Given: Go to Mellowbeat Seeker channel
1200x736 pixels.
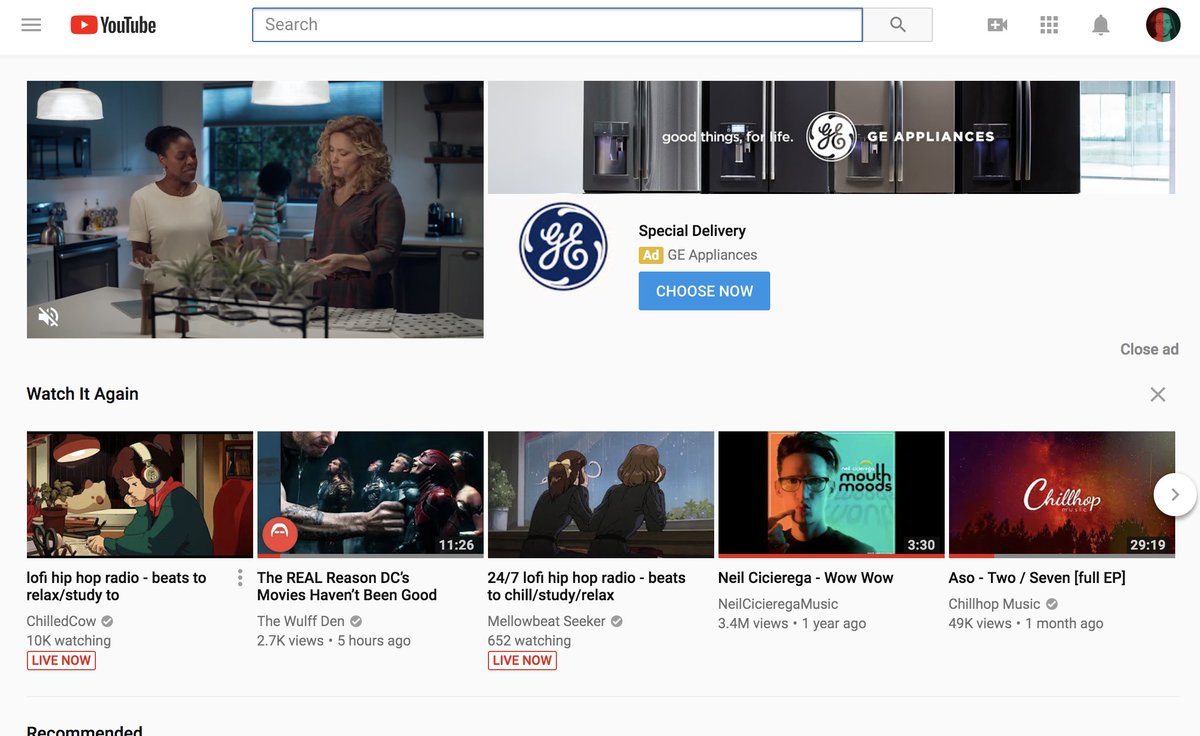Looking at the screenshot, I should click(547, 621).
